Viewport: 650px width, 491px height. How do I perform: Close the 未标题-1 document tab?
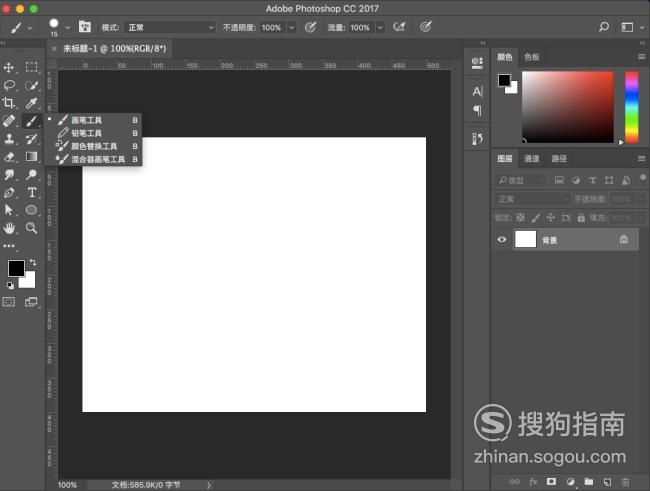[54, 49]
